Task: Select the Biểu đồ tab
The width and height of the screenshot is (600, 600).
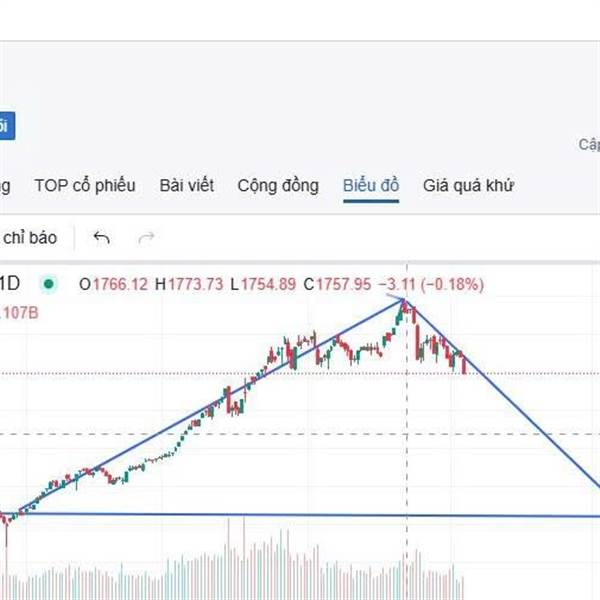Action: pos(371,186)
